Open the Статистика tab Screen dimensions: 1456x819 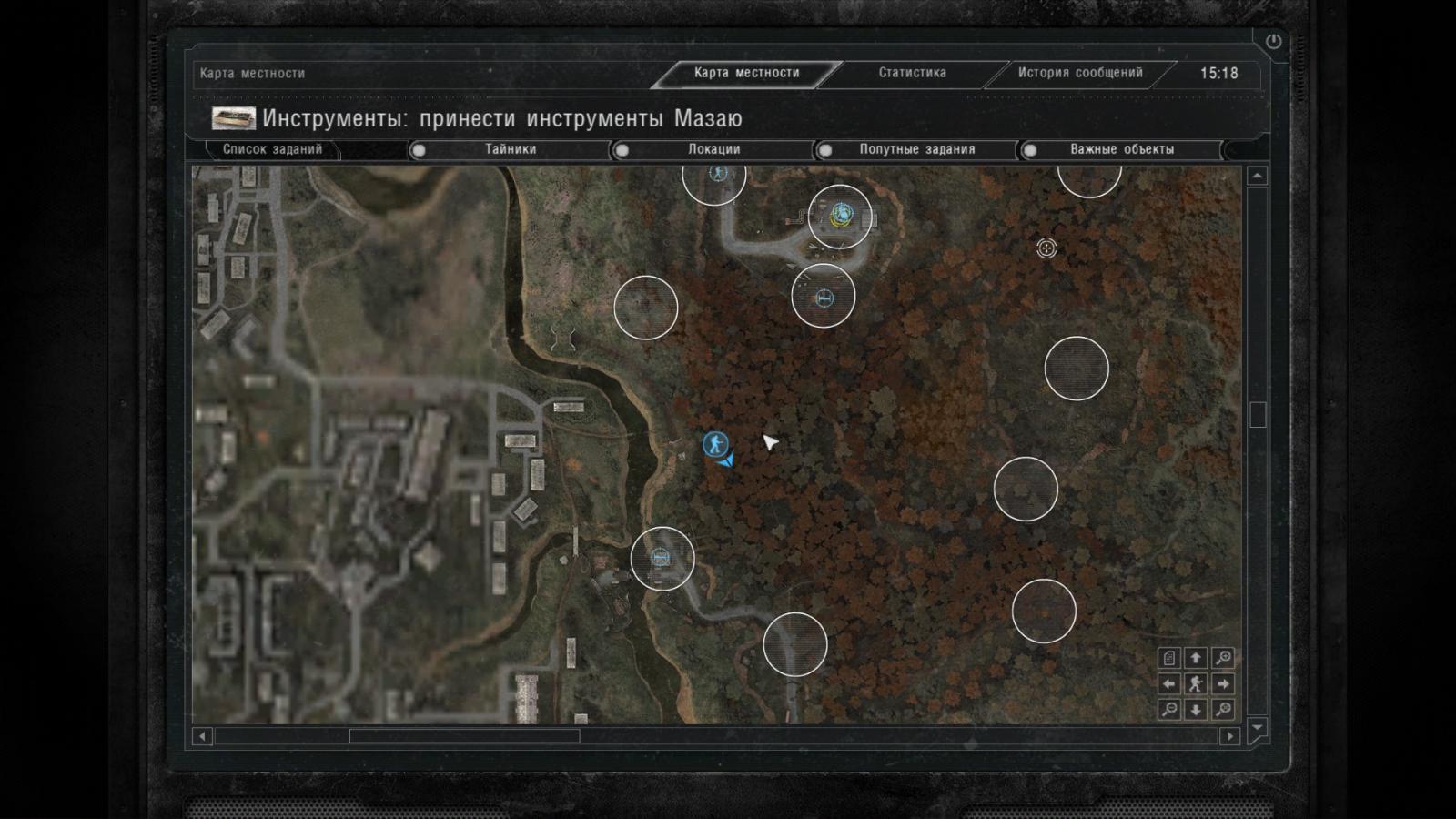click(x=912, y=73)
